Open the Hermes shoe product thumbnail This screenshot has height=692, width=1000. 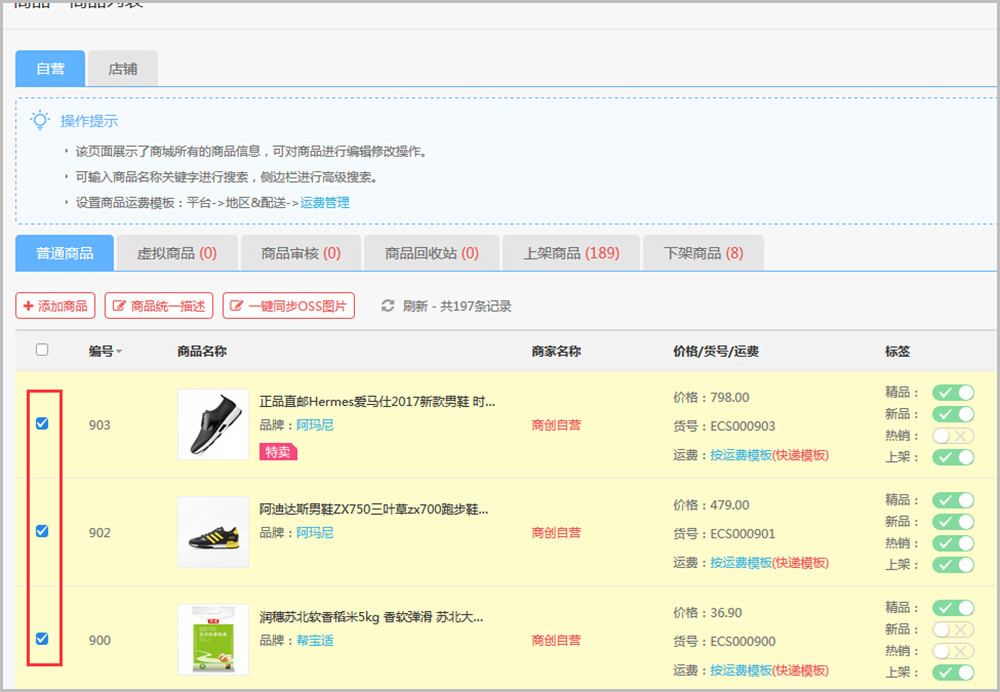pos(213,425)
